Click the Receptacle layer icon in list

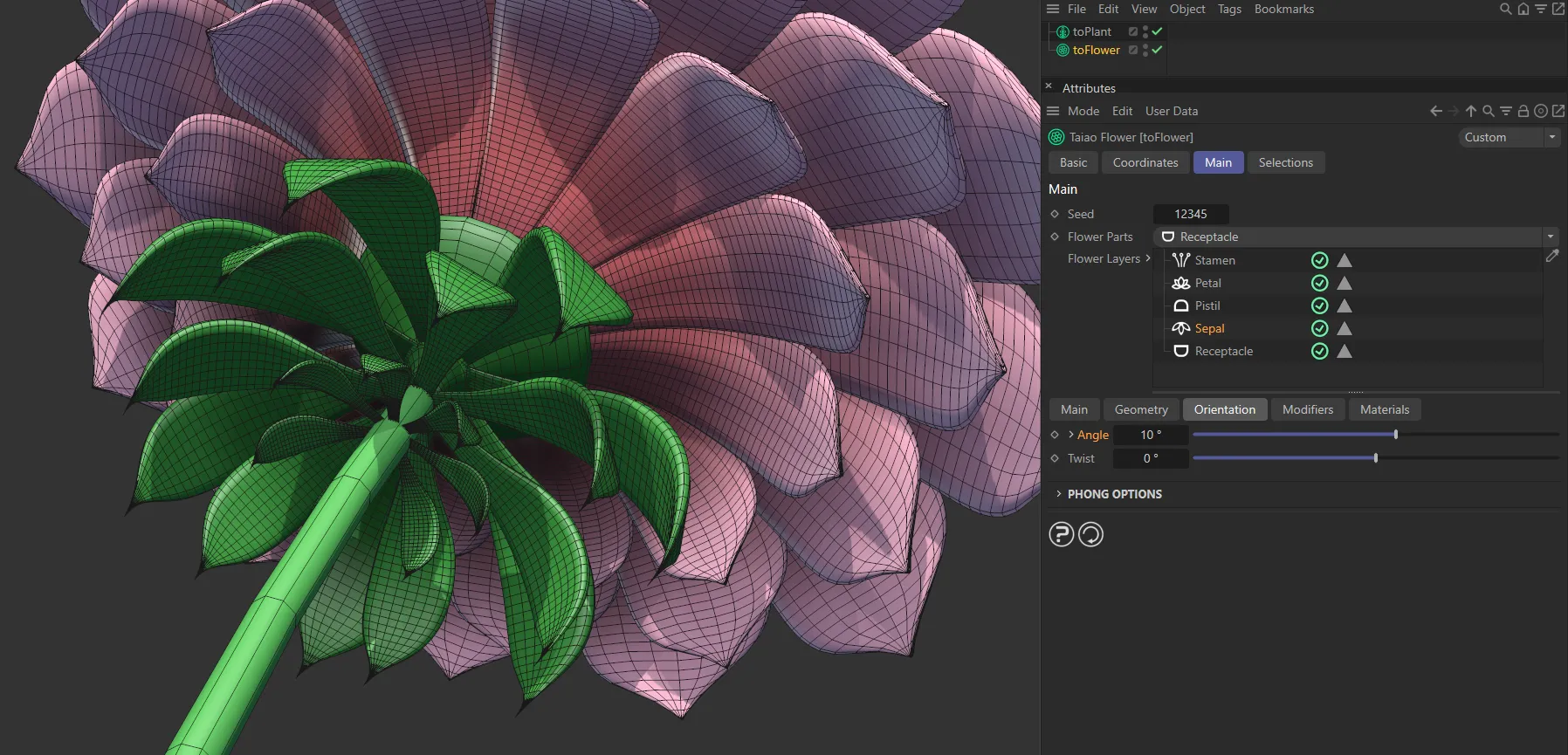coord(1181,351)
